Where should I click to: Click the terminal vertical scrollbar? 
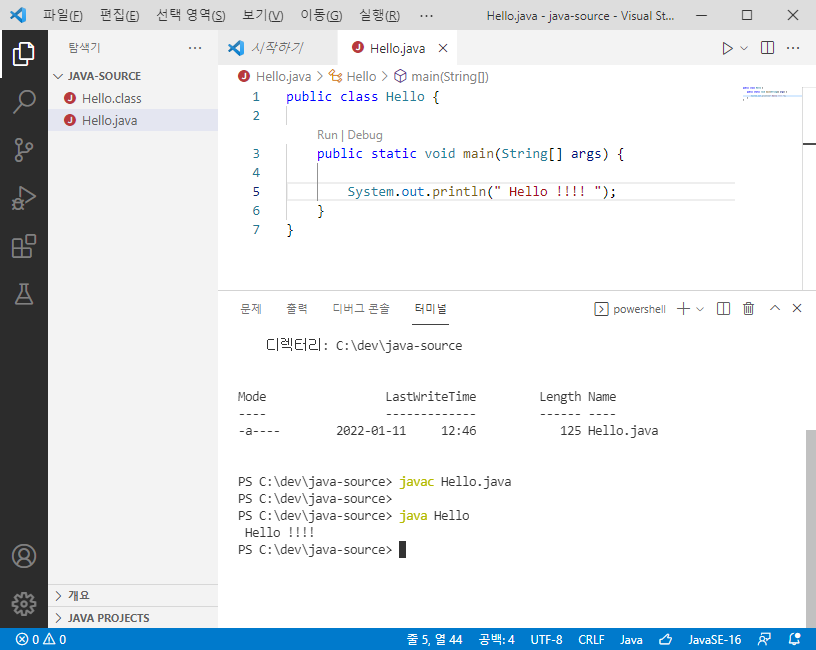(811, 528)
